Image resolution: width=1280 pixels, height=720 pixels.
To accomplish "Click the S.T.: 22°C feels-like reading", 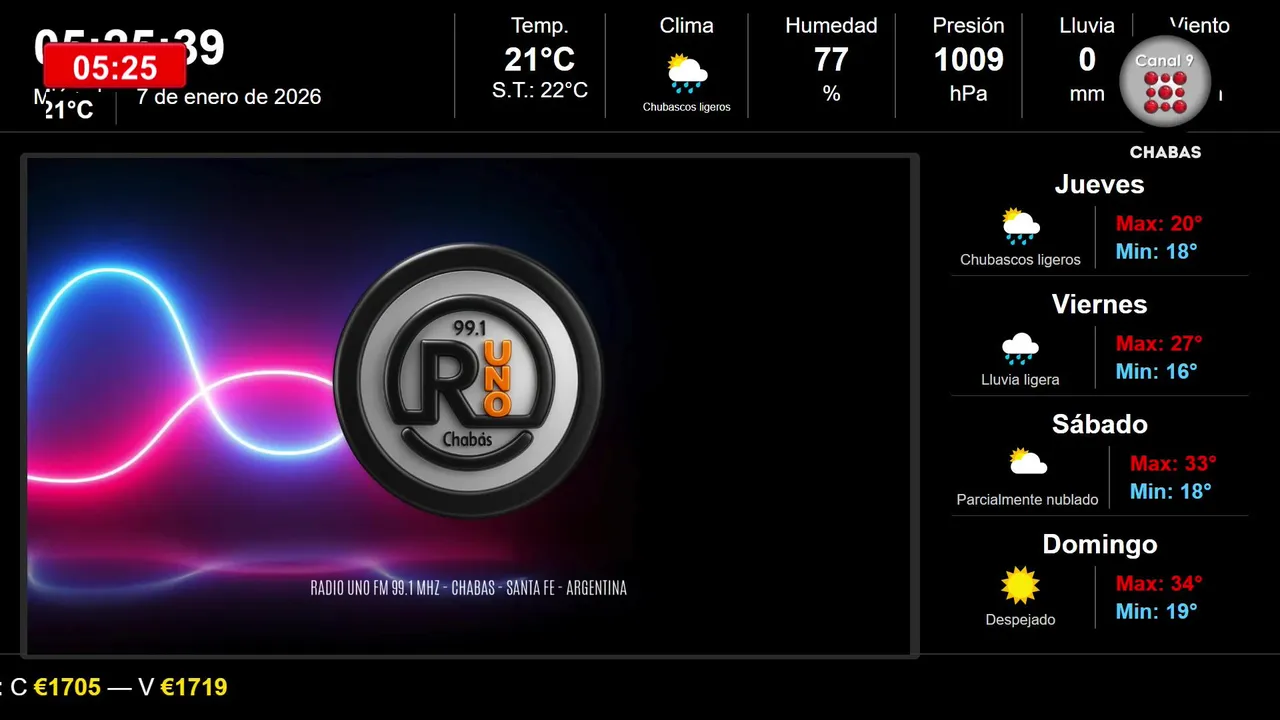I will [x=540, y=91].
